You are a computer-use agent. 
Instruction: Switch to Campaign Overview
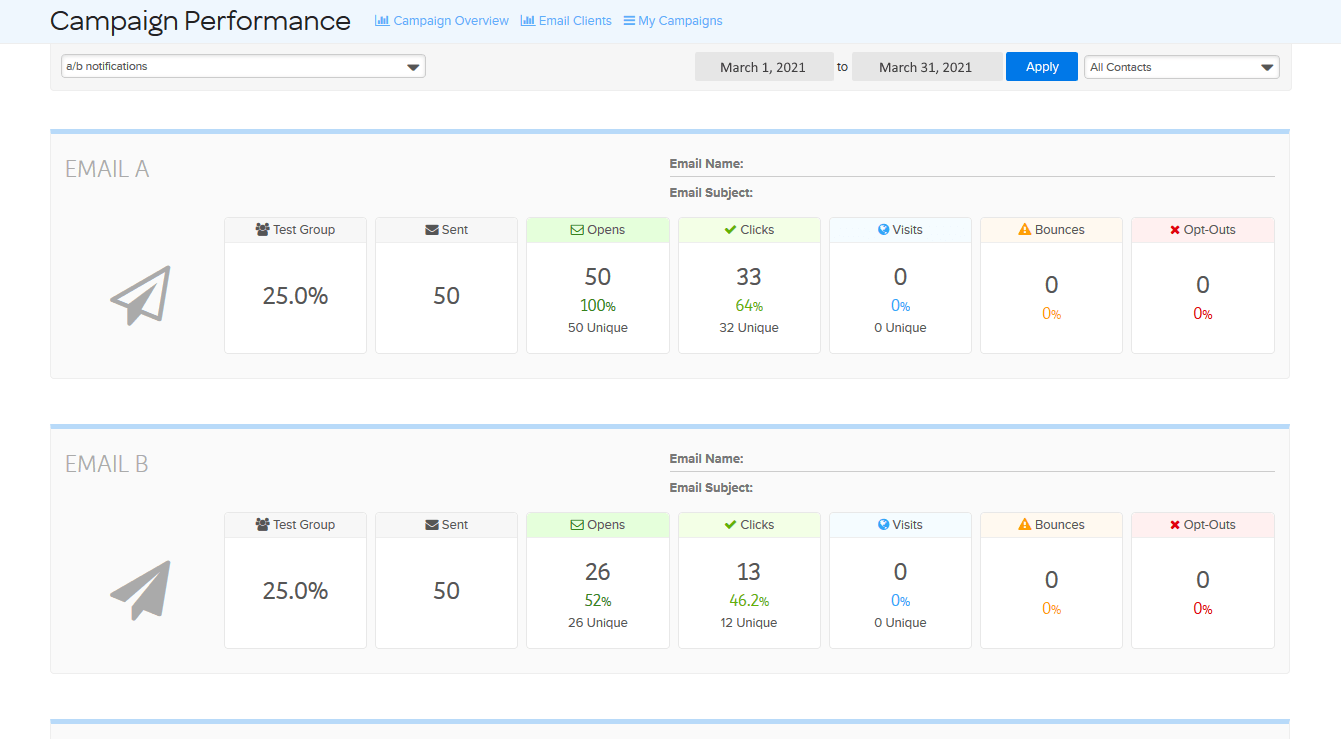pos(441,20)
